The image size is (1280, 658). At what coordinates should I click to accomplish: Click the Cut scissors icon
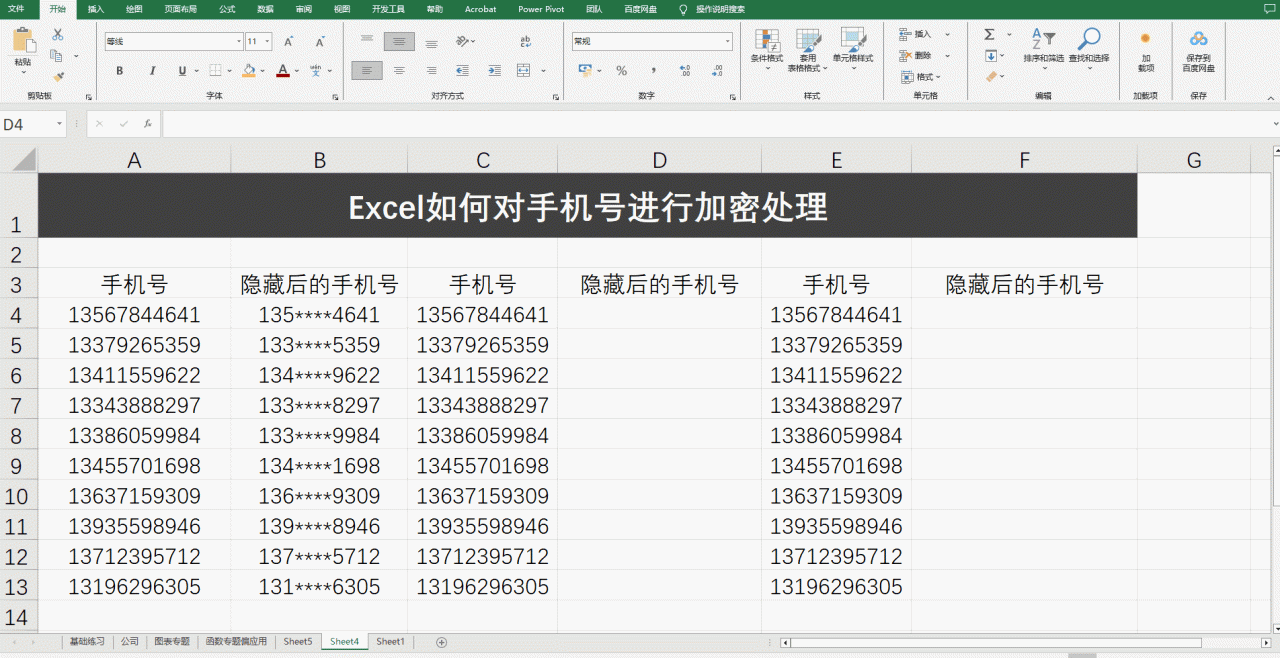click(x=57, y=34)
